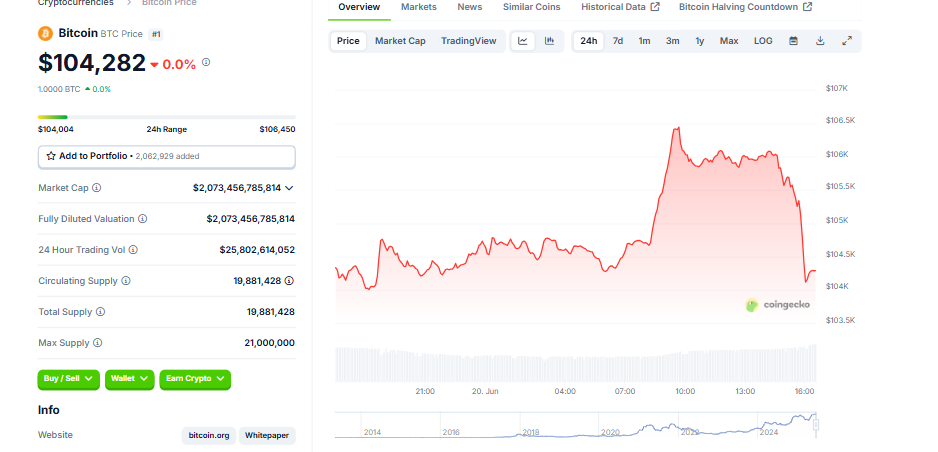Image resolution: width=938 pixels, height=452 pixels.
Task: Open the Earn Crypto dropdown
Action: [195, 379]
